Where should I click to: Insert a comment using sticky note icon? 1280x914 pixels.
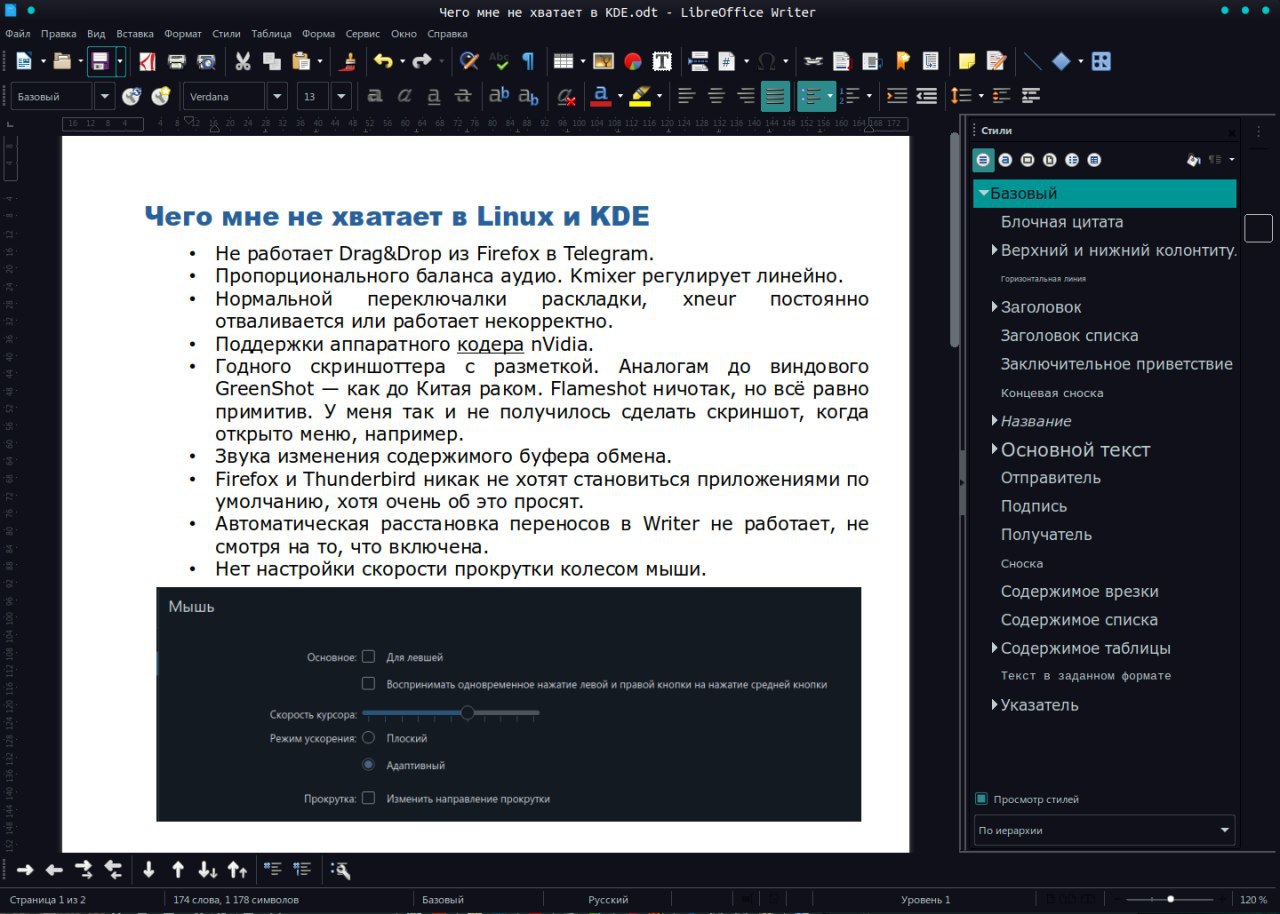point(967,62)
